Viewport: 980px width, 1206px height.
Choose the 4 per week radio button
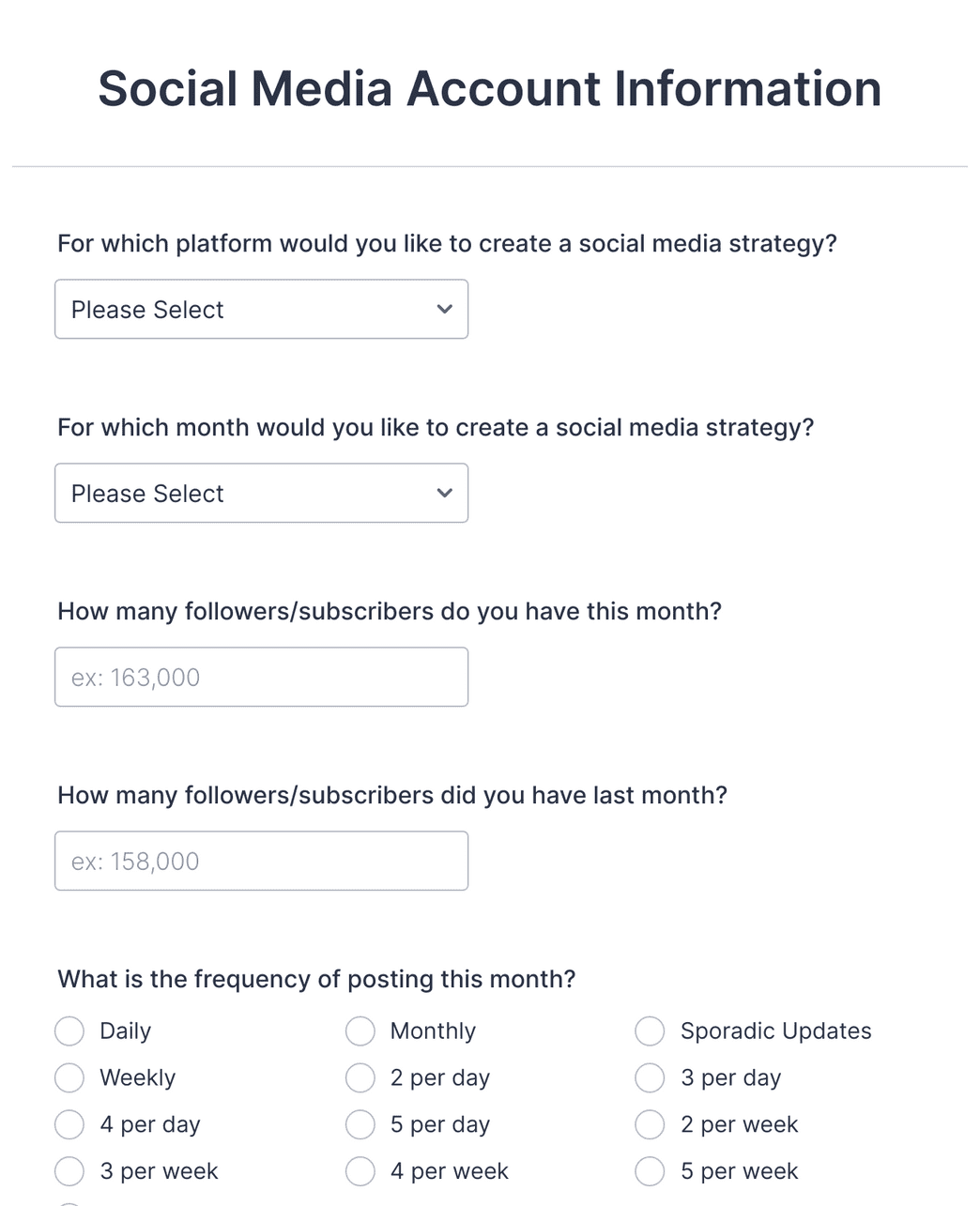(x=360, y=1171)
